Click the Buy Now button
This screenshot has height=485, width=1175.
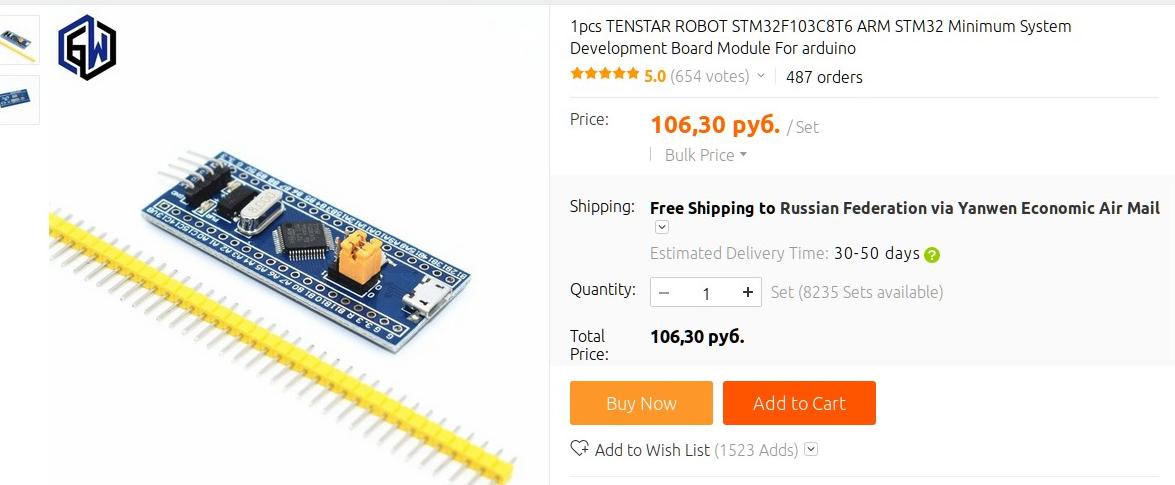pos(641,403)
